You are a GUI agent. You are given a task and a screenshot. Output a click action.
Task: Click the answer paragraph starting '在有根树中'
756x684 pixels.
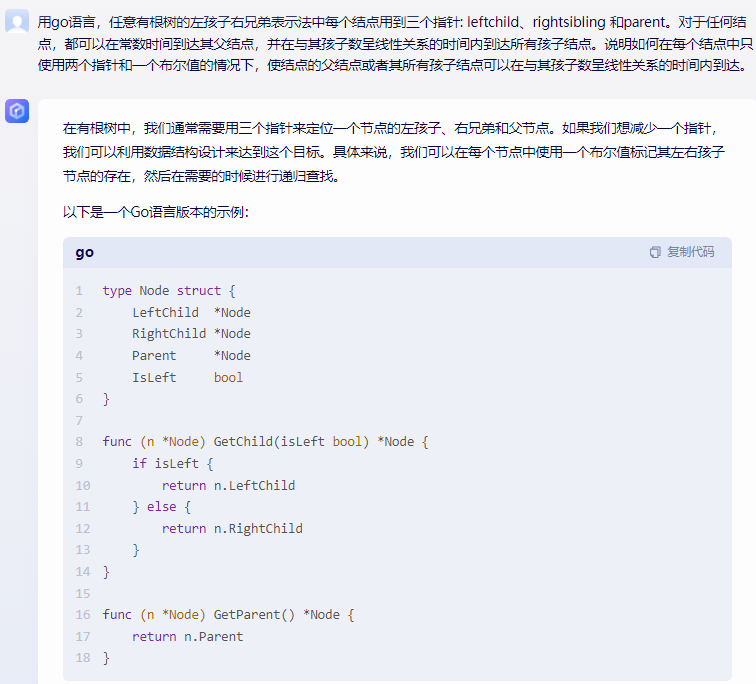394,152
